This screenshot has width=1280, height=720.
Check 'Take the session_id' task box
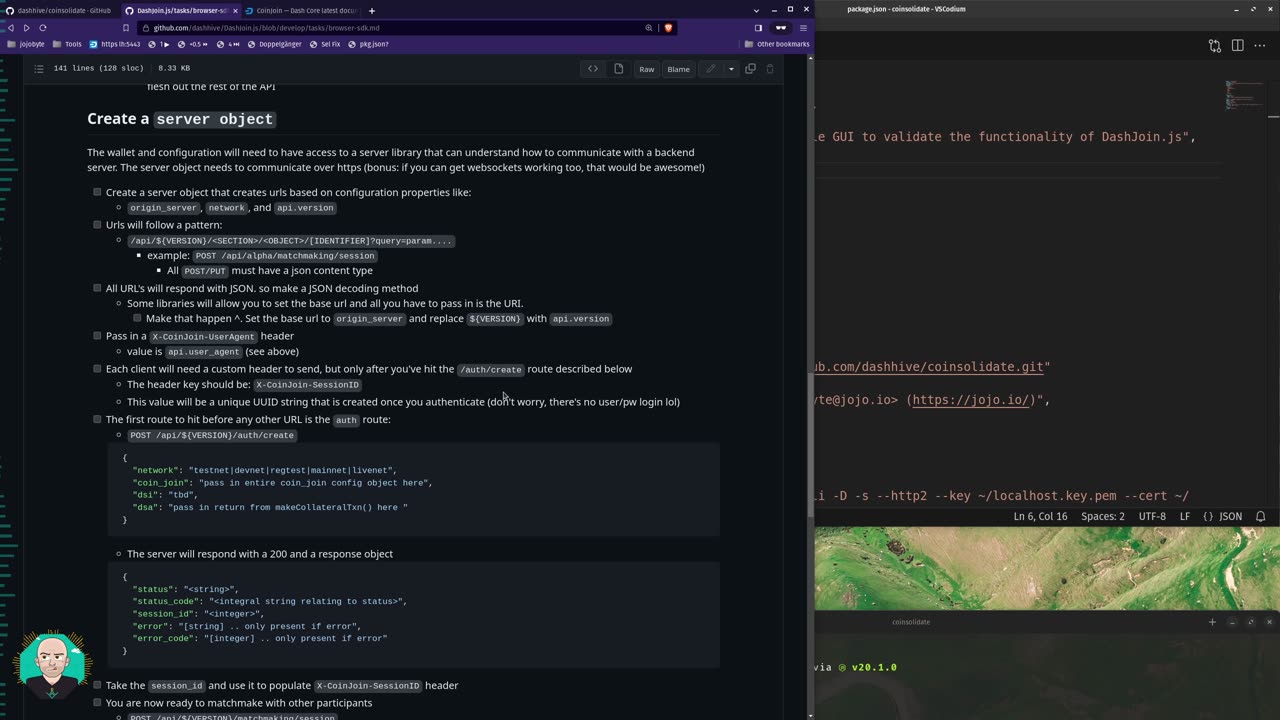(97, 685)
